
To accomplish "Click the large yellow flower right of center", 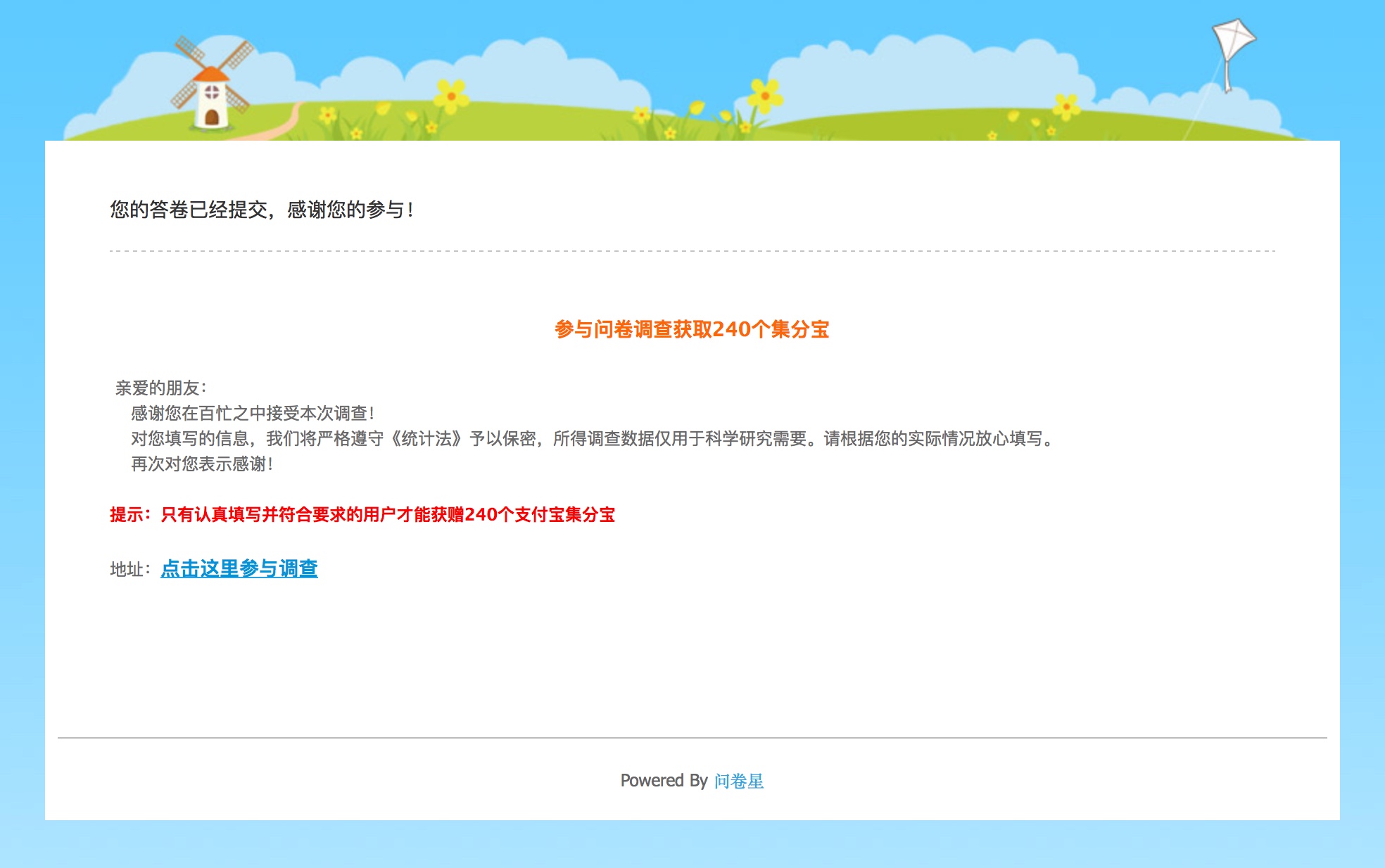I will click(x=765, y=95).
